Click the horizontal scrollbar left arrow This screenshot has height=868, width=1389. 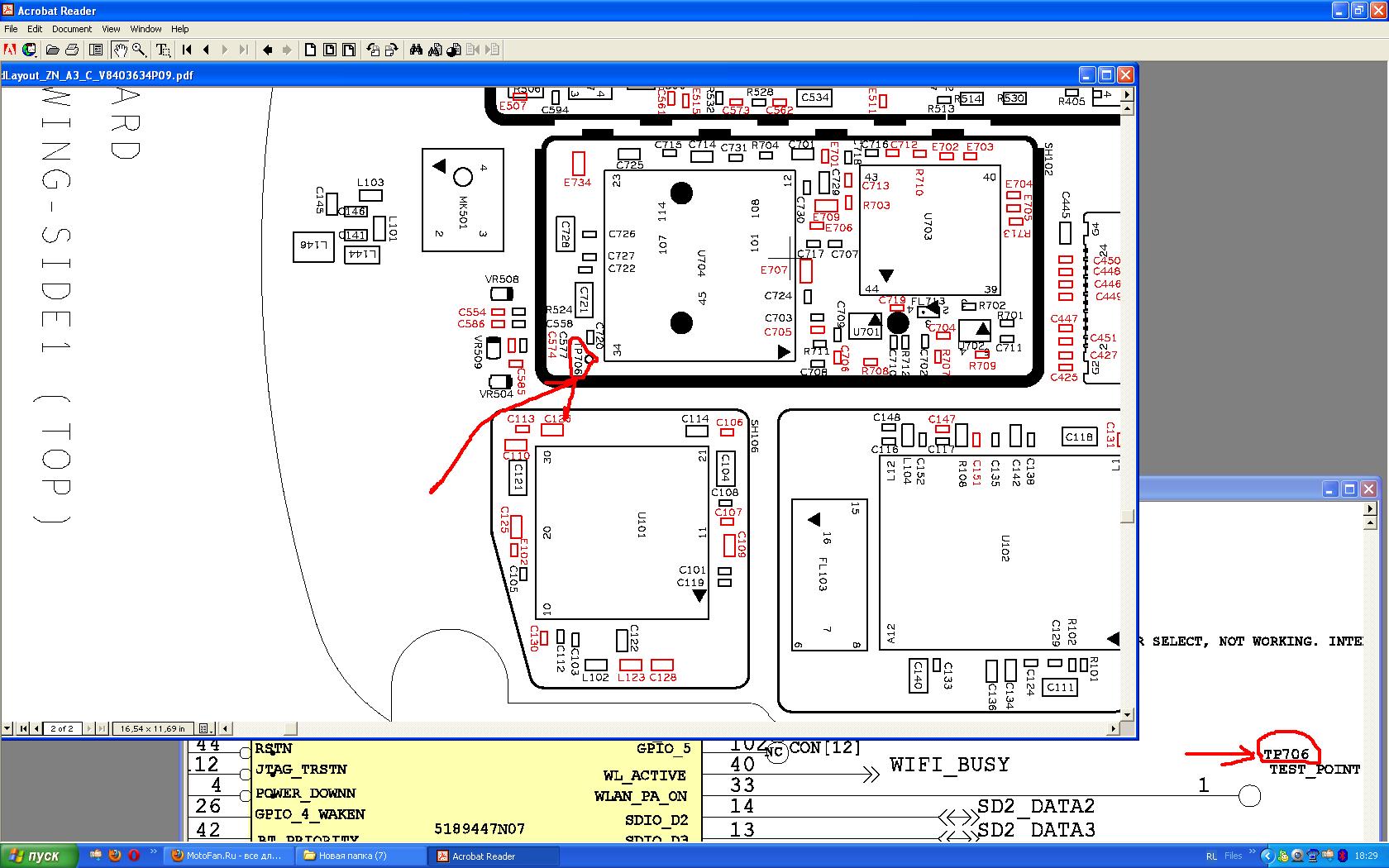pyautogui.click(x=227, y=728)
